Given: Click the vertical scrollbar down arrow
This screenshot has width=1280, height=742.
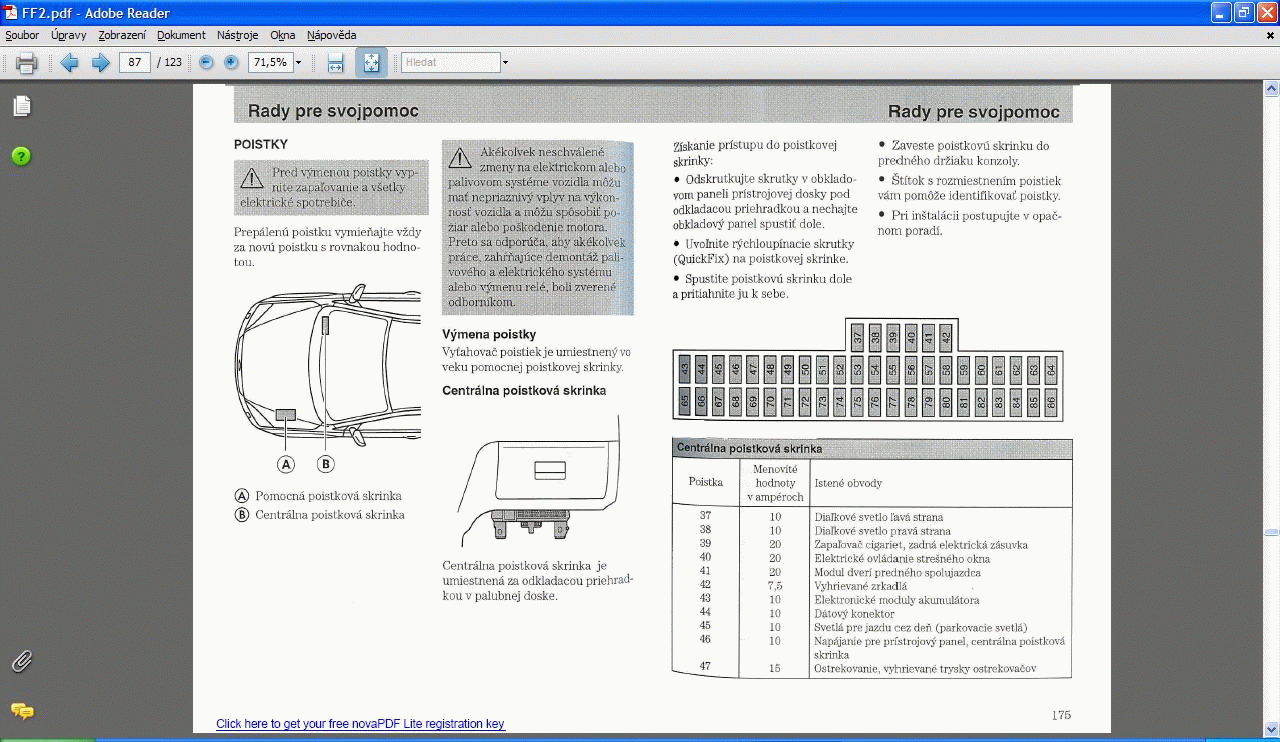Looking at the screenshot, I should tap(1271, 729).
